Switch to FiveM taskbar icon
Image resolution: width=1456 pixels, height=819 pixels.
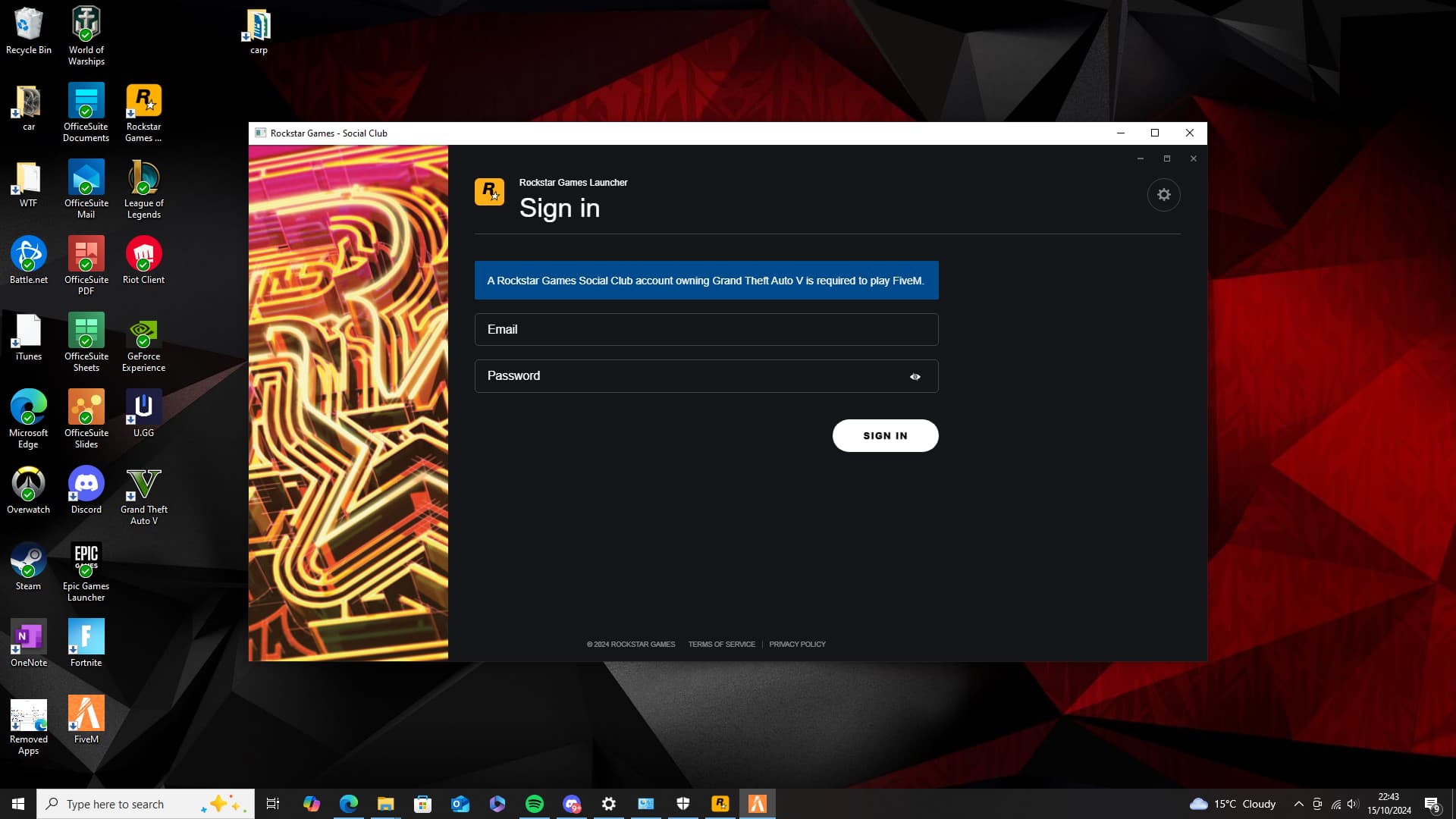757,804
